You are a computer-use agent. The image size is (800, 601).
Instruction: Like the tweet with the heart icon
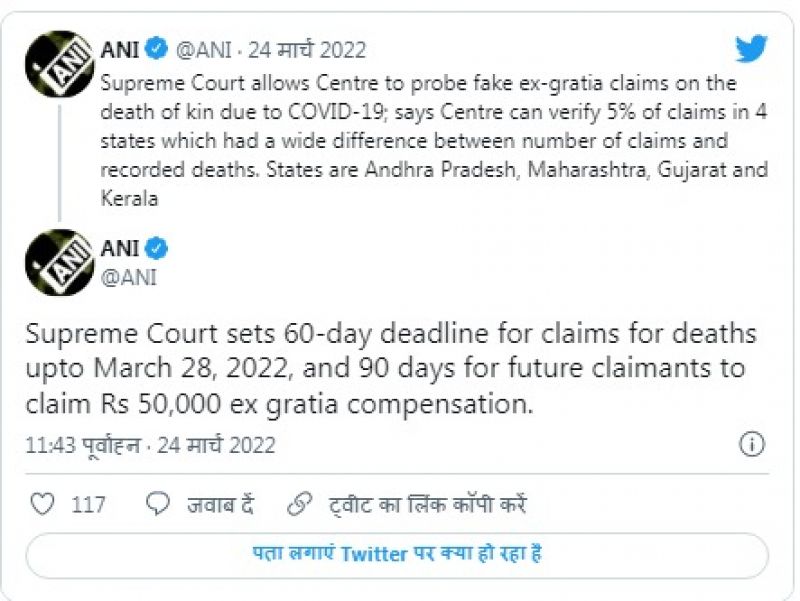click(42, 504)
